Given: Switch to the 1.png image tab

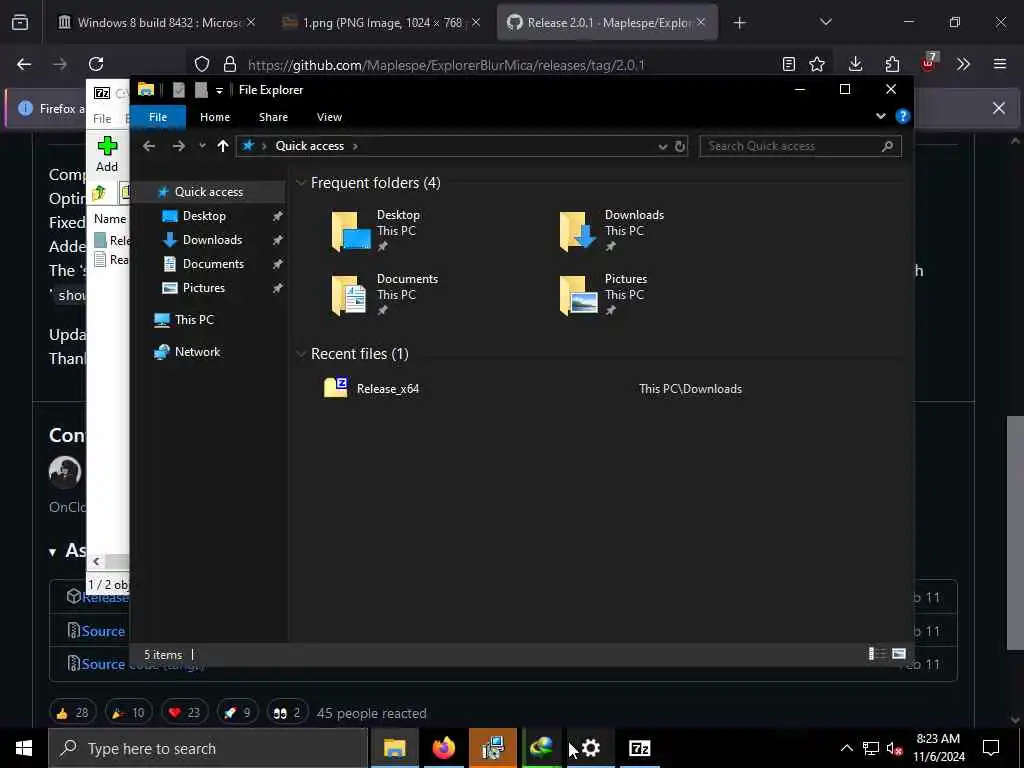Looking at the screenshot, I should point(382,23).
